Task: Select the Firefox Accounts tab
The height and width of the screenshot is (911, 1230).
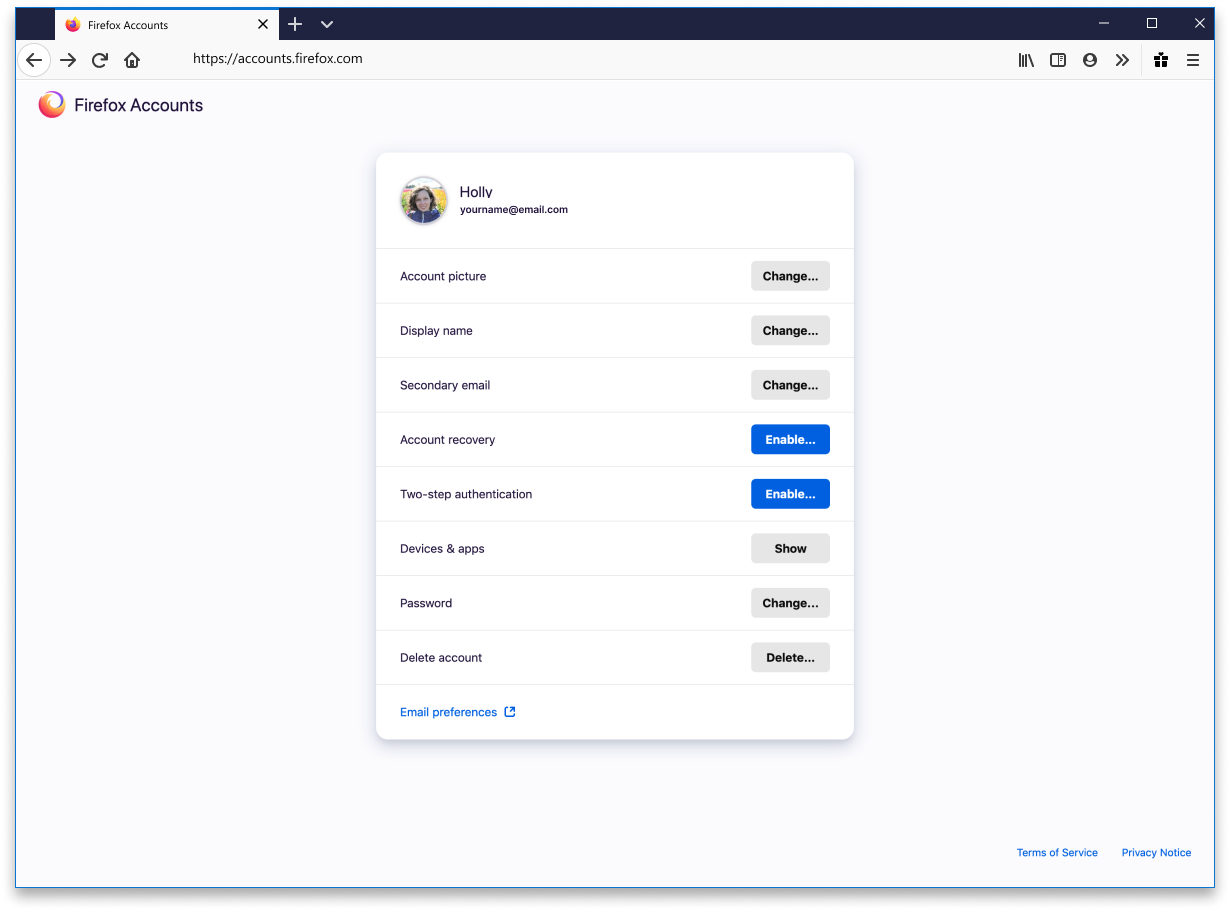Action: click(166, 24)
